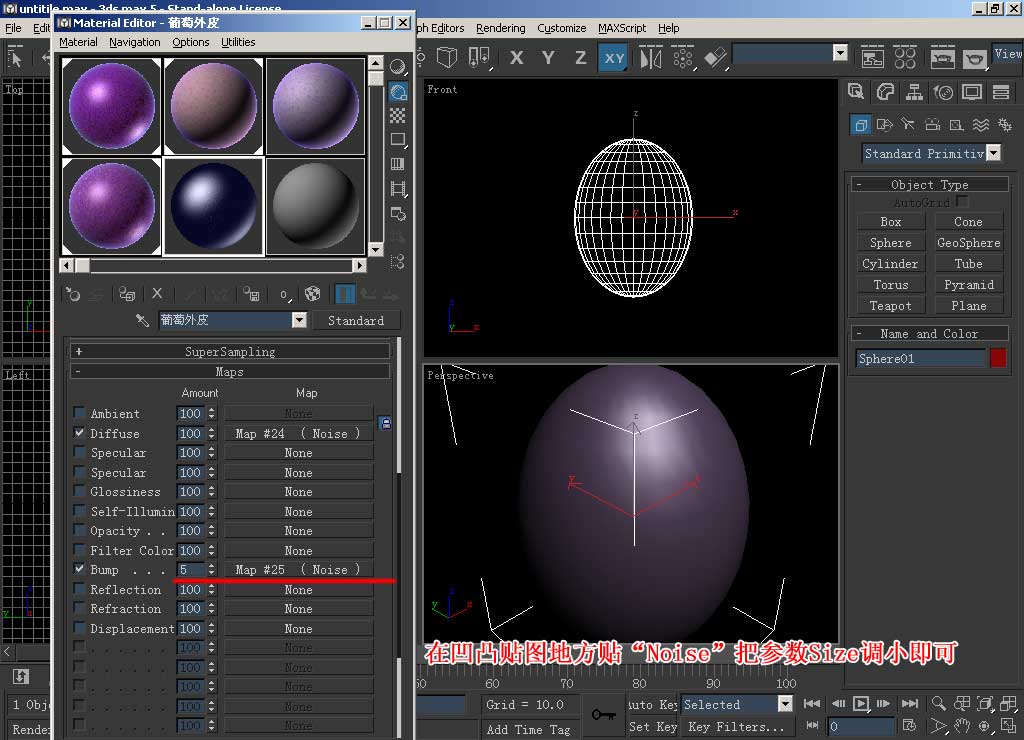Enable the Displacement map checkbox
Image resolution: width=1024 pixels, height=740 pixels.
click(79, 628)
